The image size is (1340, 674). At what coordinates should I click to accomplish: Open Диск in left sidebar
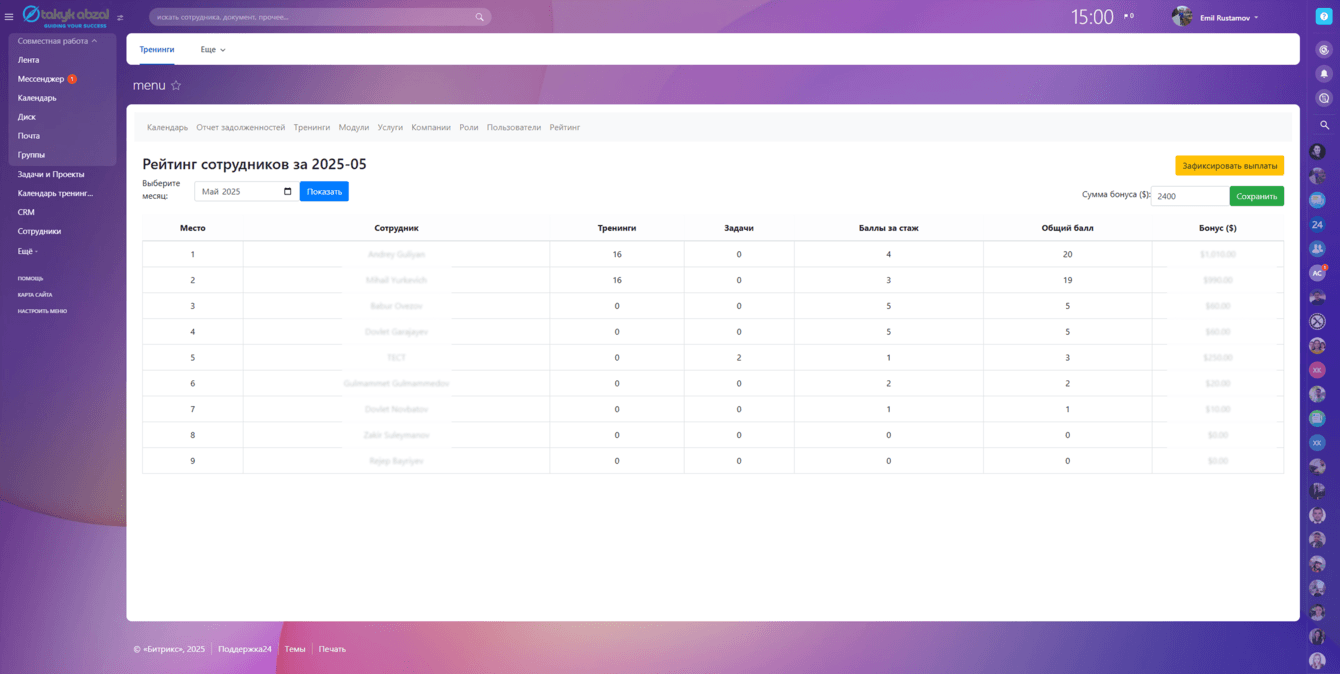[x=27, y=117]
